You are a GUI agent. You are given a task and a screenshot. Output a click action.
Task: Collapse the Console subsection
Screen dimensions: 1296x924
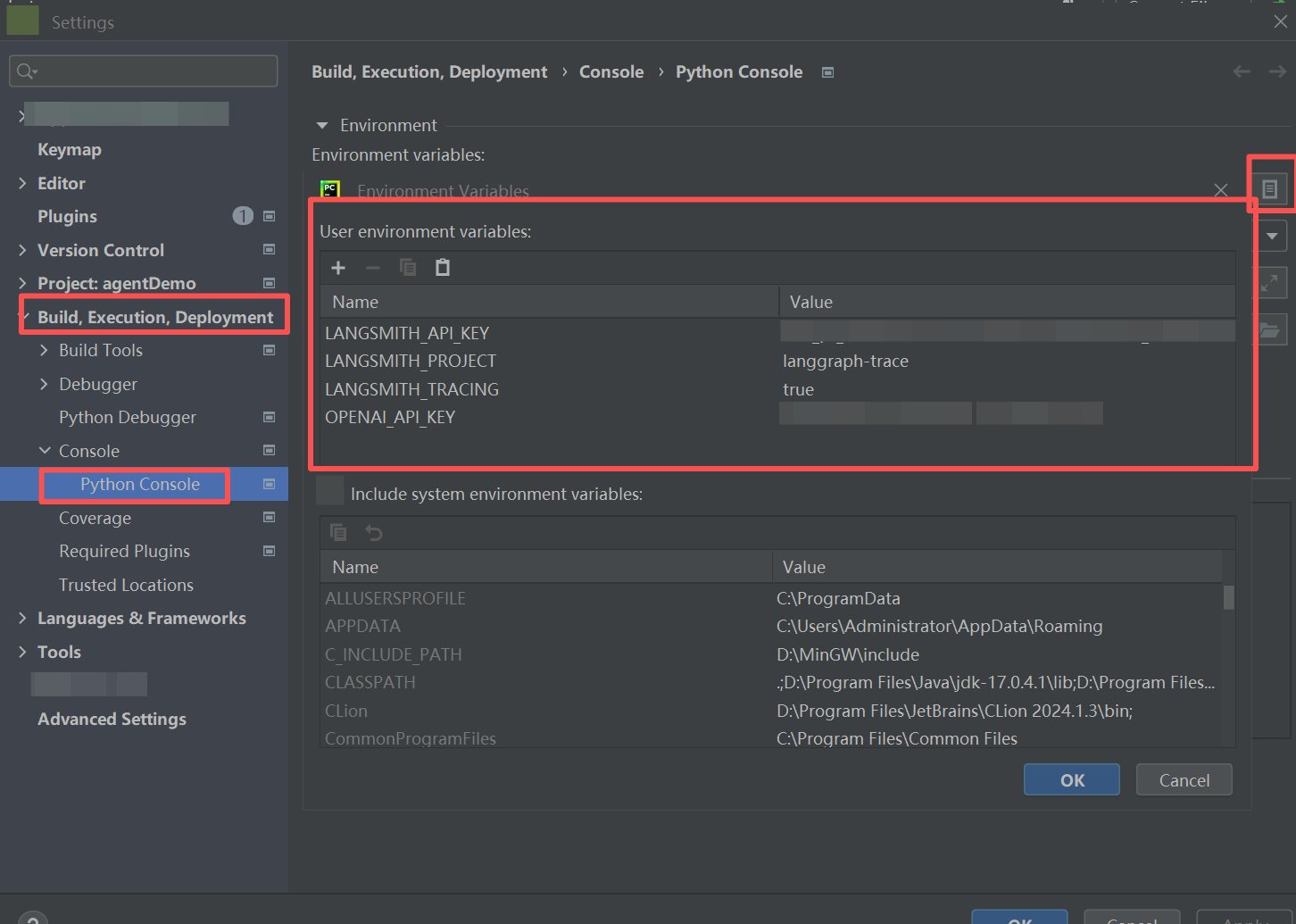pyautogui.click(x=45, y=451)
